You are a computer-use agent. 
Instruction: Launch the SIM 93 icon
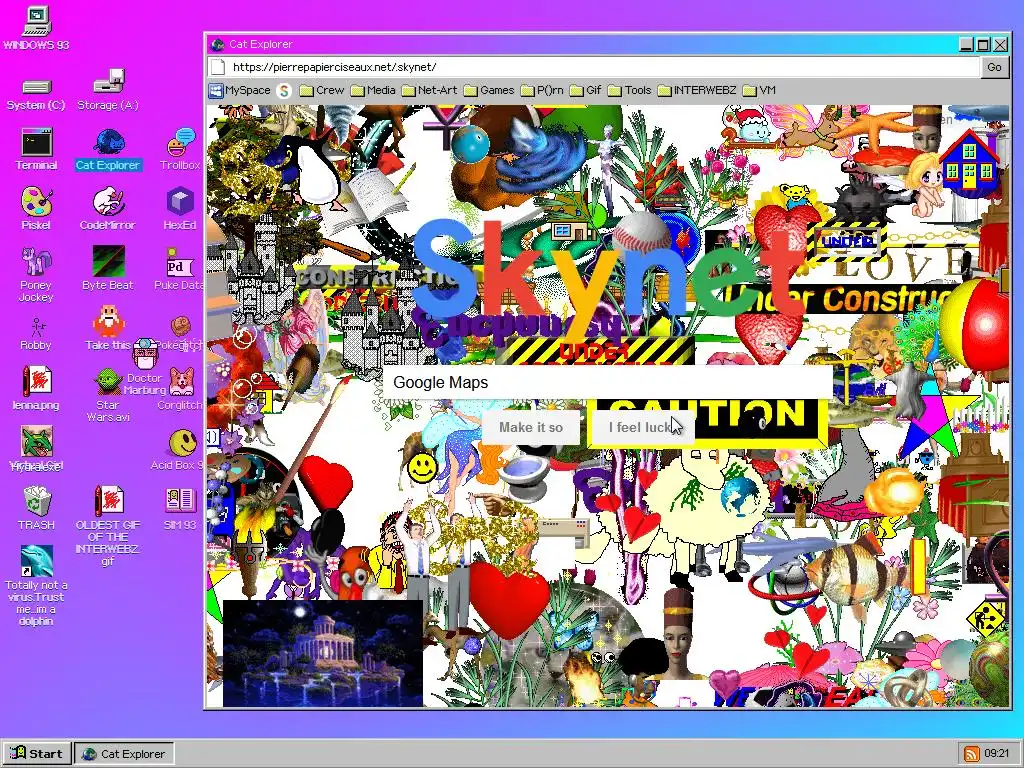point(180,508)
